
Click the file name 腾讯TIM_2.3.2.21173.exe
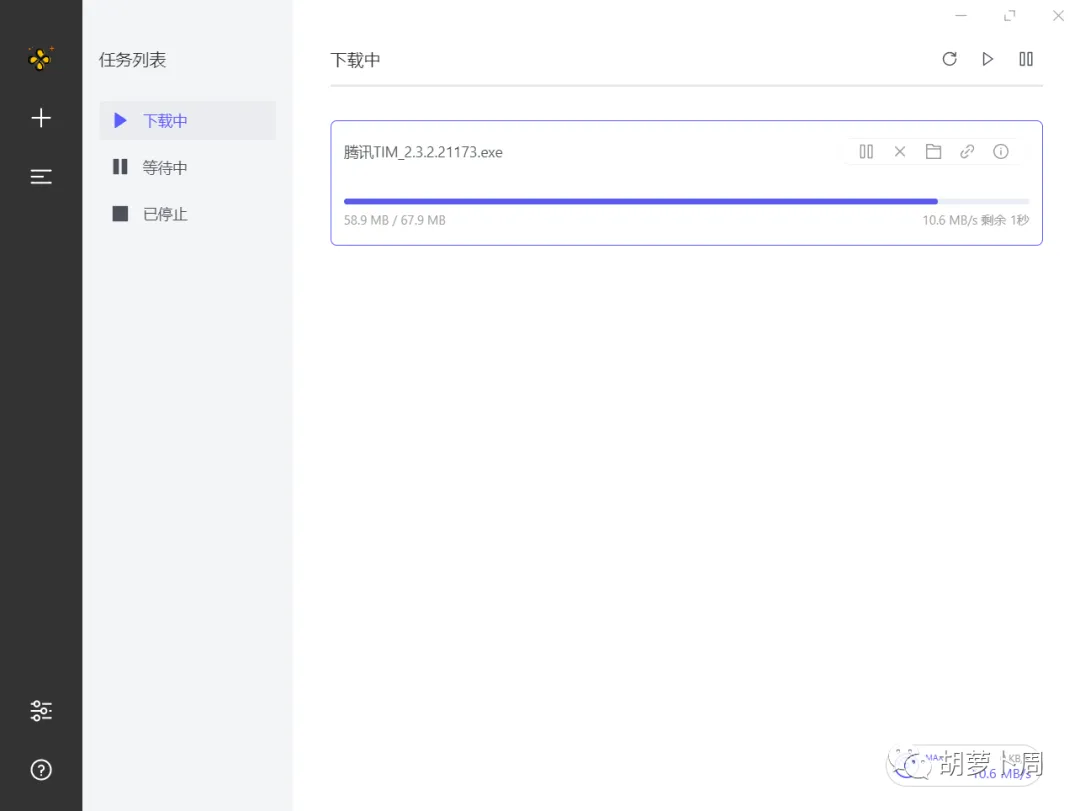click(423, 152)
